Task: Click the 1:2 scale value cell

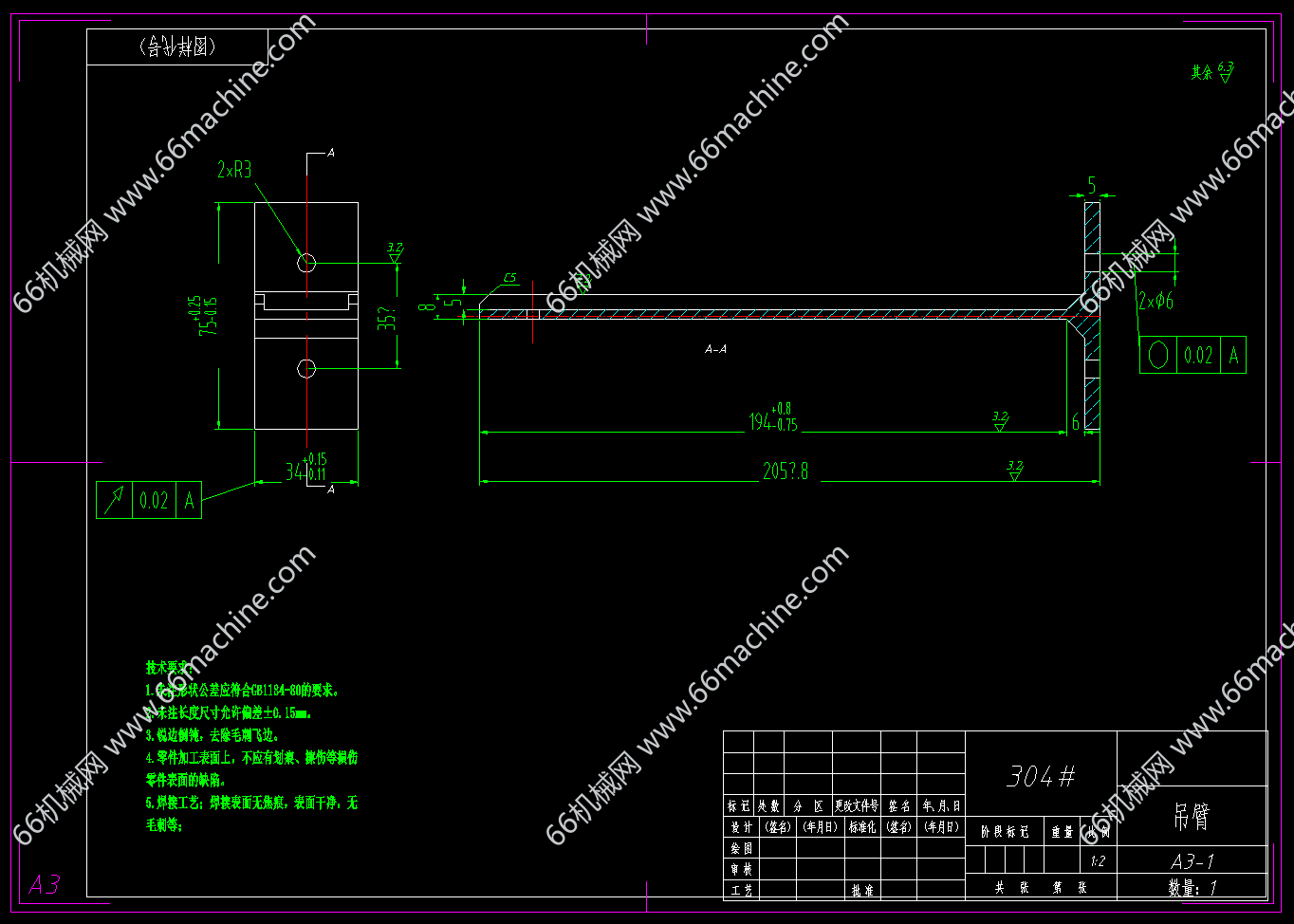Action: pos(1098,861)
